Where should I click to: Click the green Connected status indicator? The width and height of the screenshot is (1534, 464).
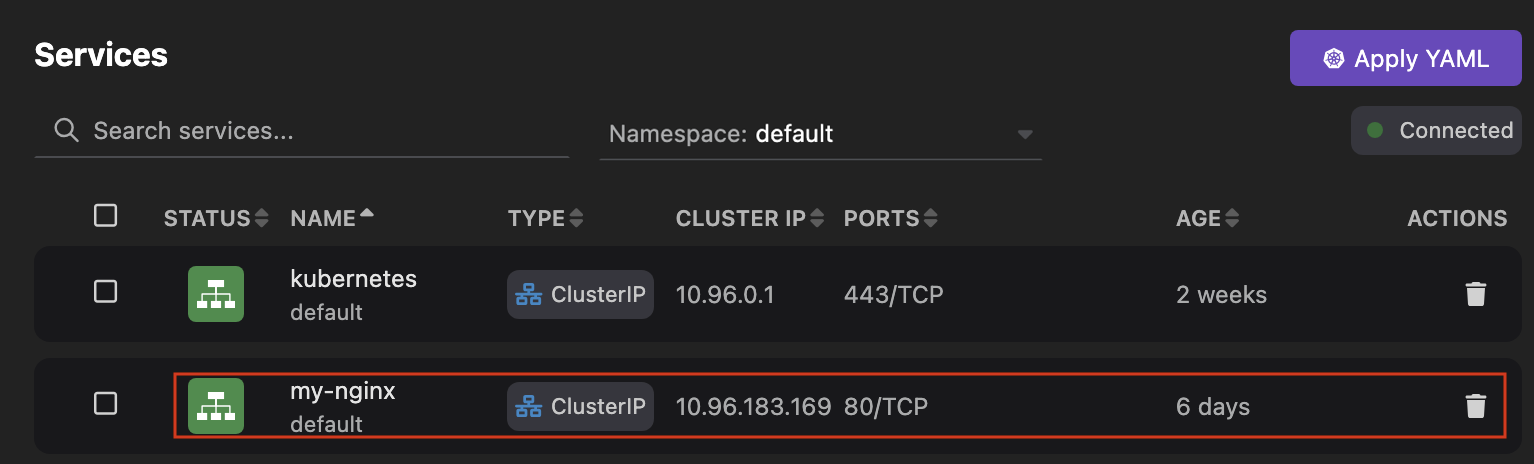tap(1439, 131)
